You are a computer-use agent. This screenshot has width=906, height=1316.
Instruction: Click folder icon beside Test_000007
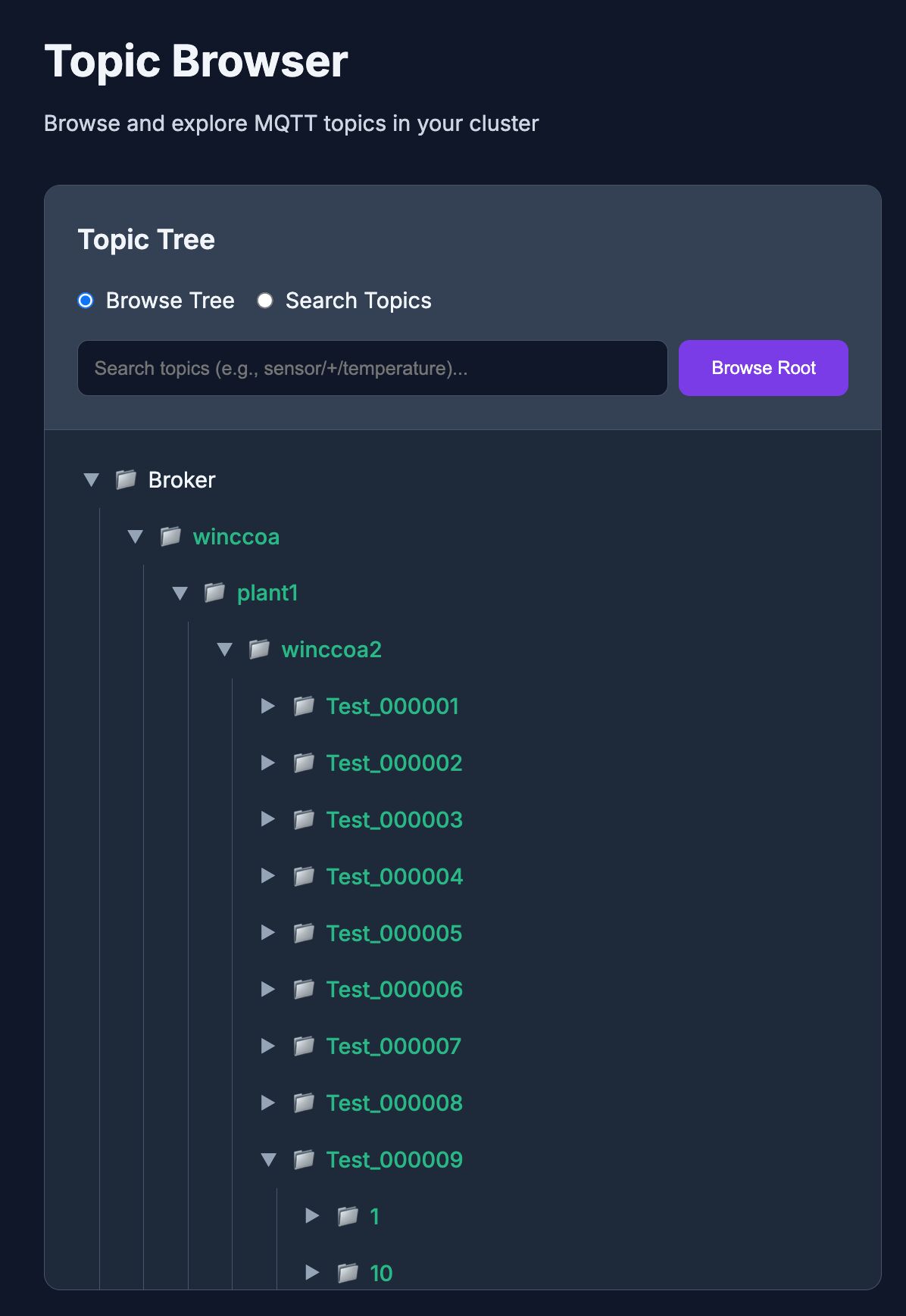click(x=304, y=1046)
